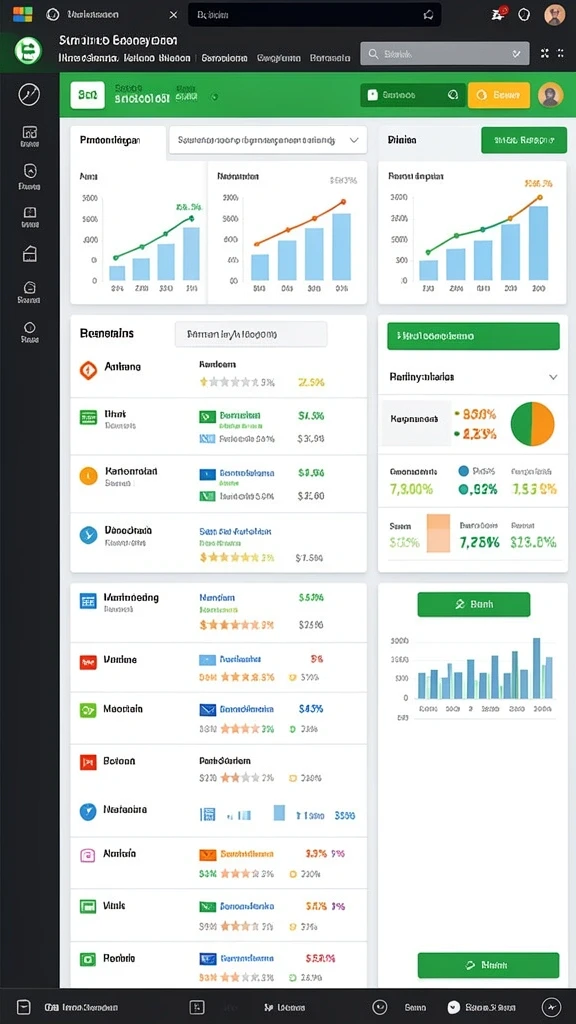Click the leftmost icon in the bottom taskbar
Screen dimensions: 576x1024
tap(24, 1007)
